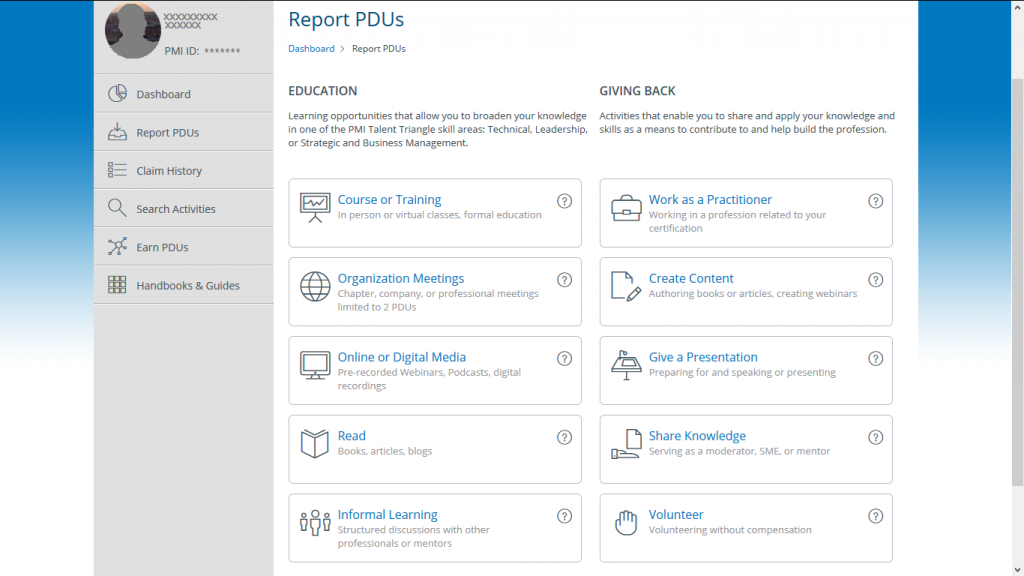1024x576 pixels.
Task: View help for Informal Learning
Action: [x=564, y=516]
